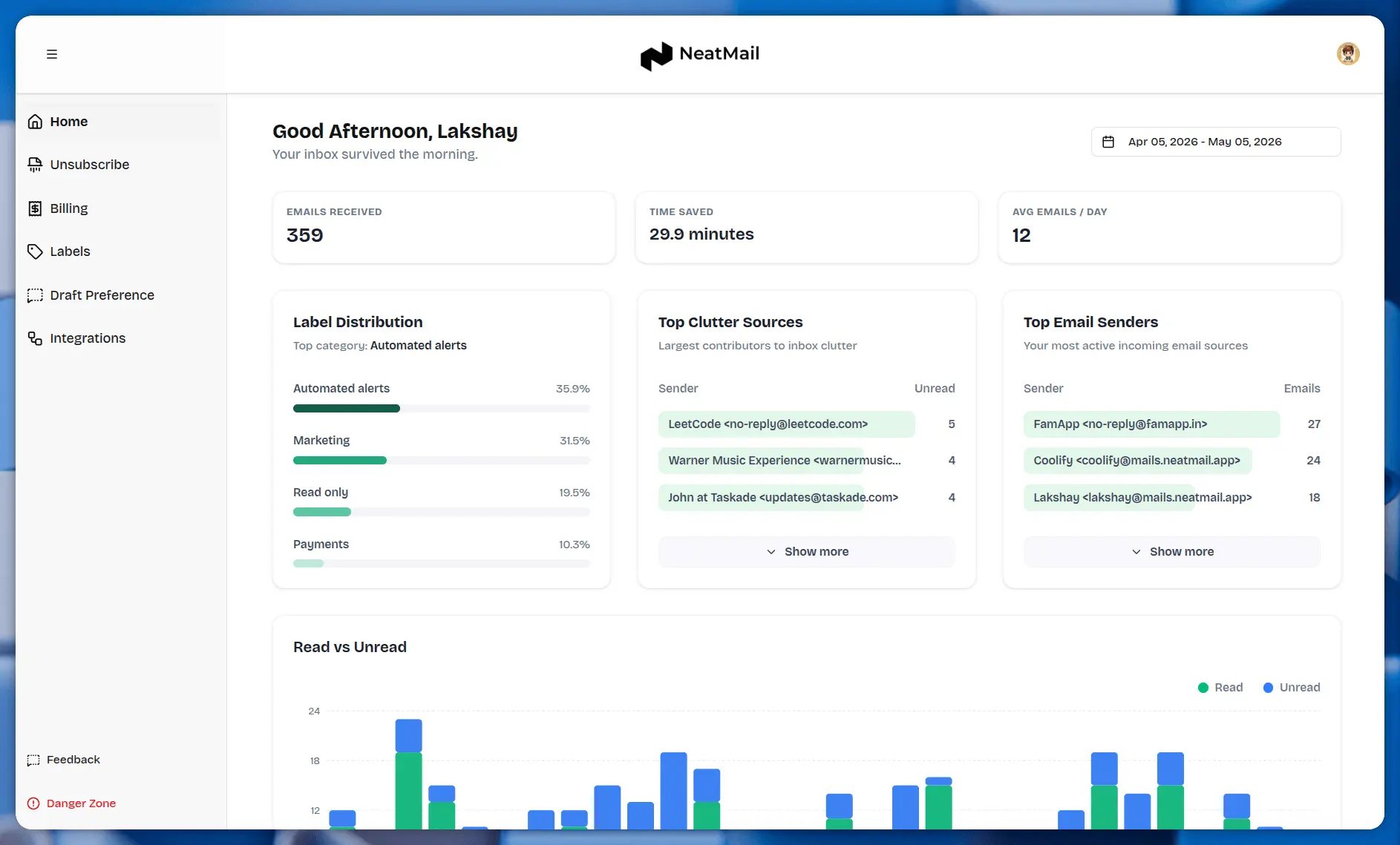The height and width of the screenshot is (845, 1400).
Task: Click the Home house icon
Action: click(x=35, y=122)
